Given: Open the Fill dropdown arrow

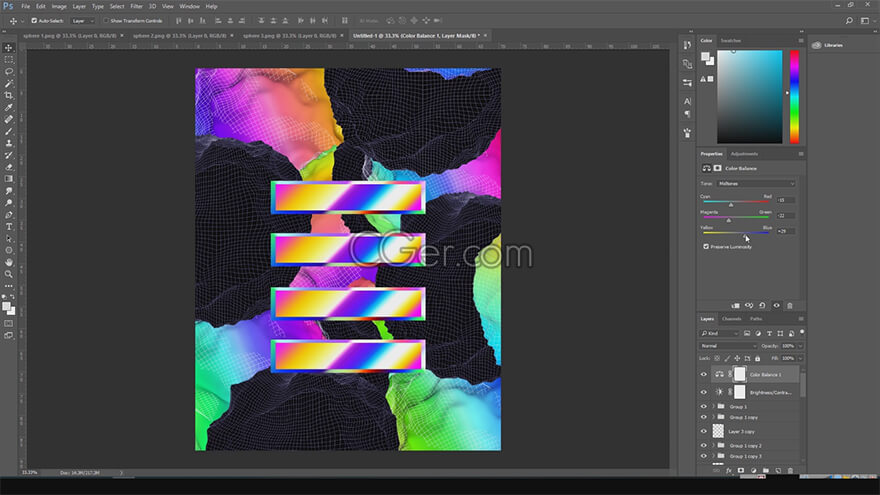Looking at the screenshot, I should (x=800, y=359).
